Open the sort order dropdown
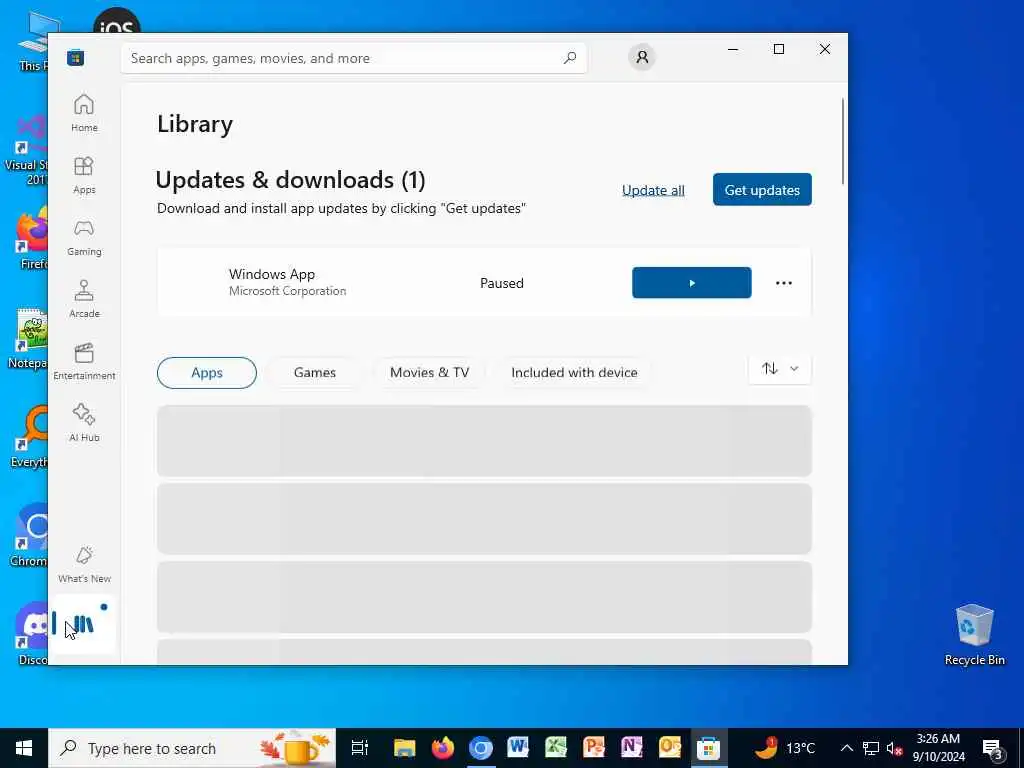Screen dimensions: 1024x768 (780, 369)
